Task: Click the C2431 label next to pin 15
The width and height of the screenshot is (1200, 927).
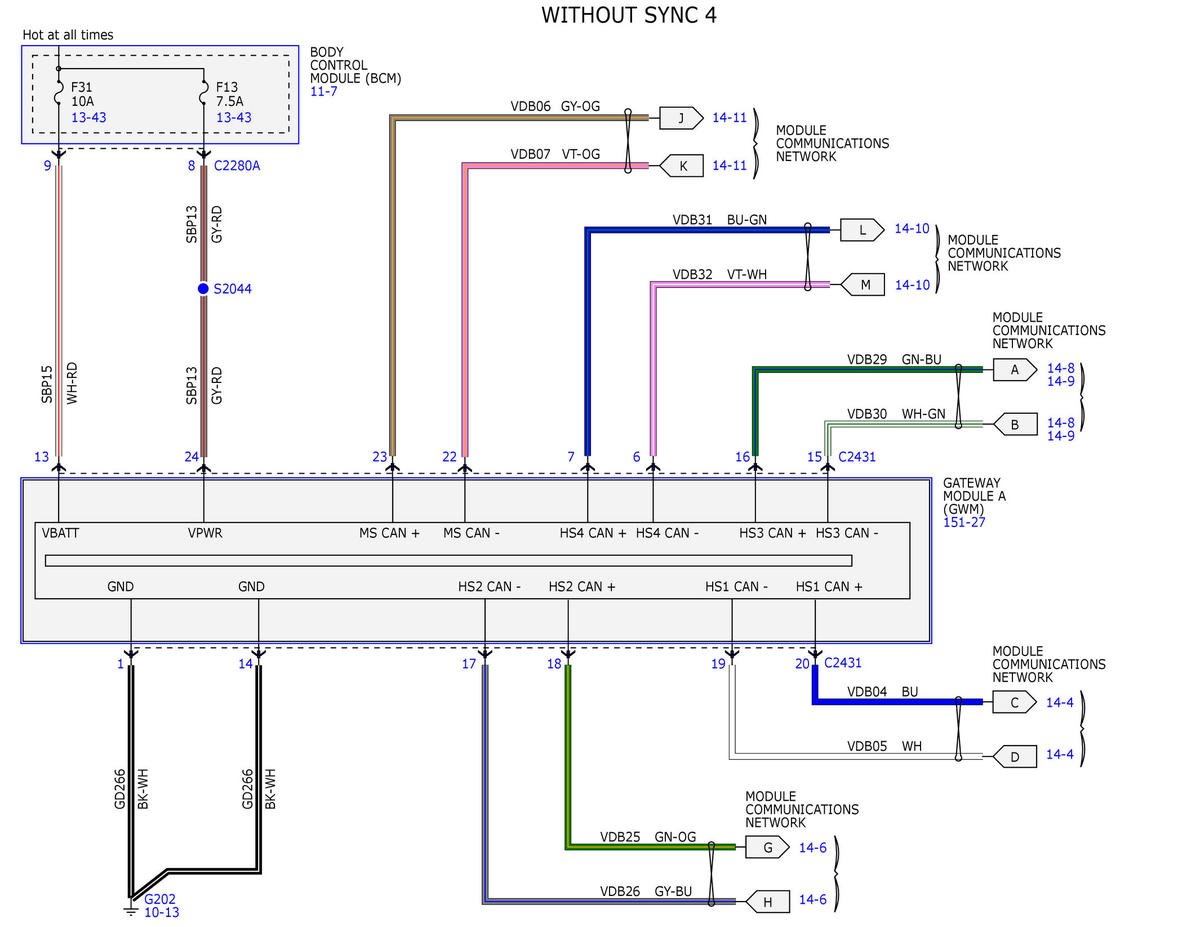Action: click(x=857, y=457)
